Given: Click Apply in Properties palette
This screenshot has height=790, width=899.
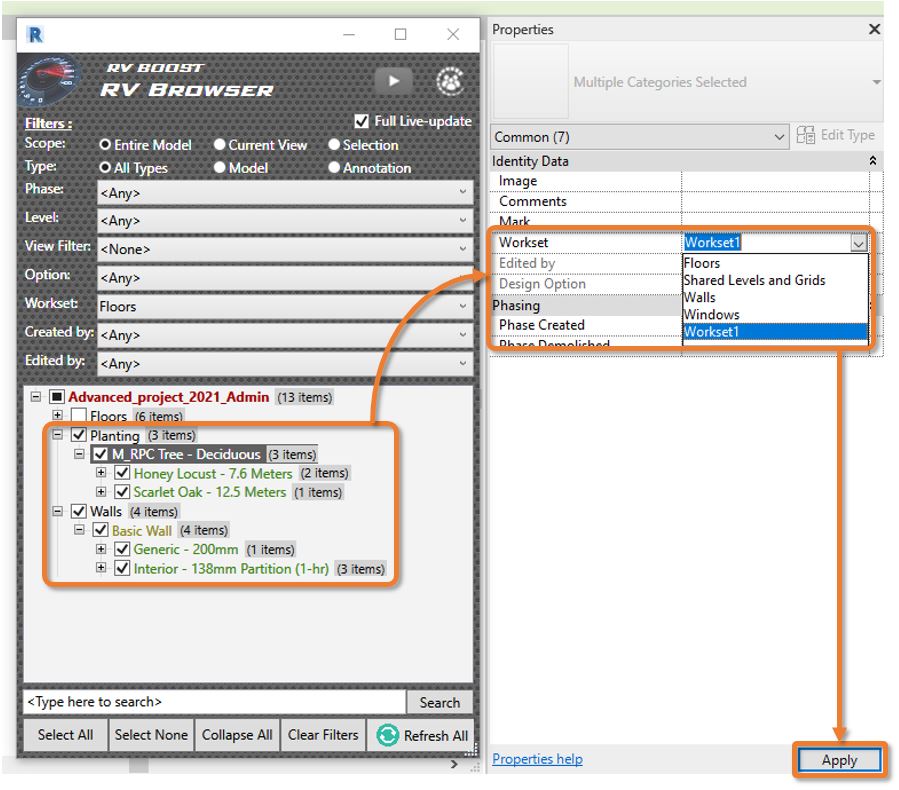Looking at the screenshot, I should coord(839,760).
